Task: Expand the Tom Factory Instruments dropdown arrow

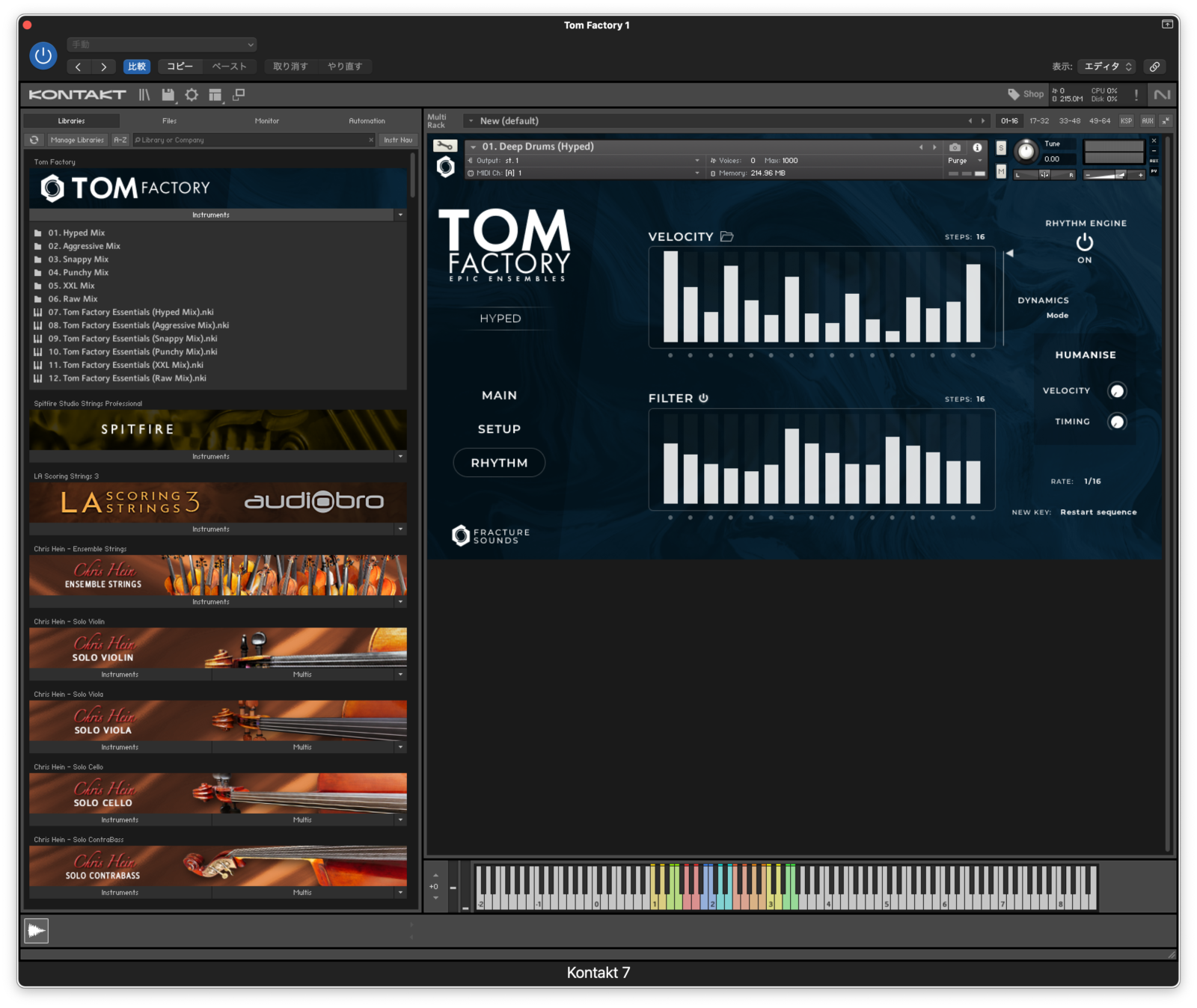Action: (x=400, y=215)
